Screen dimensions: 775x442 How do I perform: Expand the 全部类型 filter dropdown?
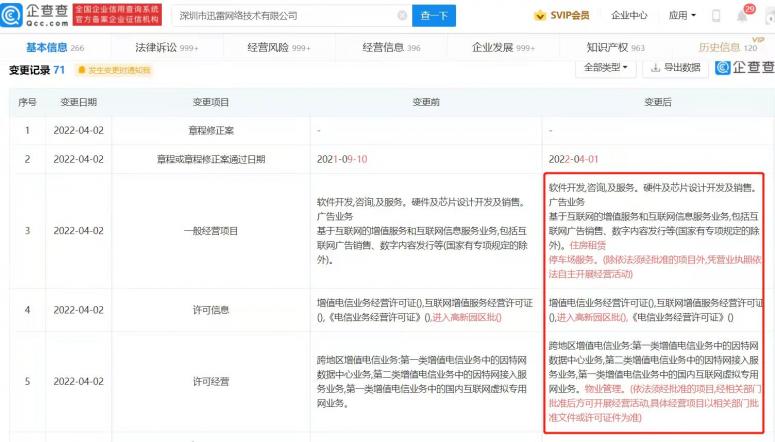pos(605,68)
